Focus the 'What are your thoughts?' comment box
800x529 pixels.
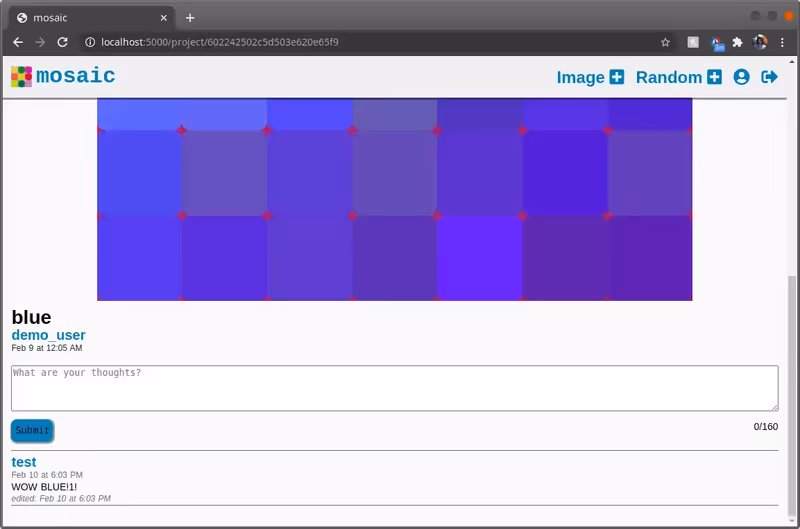(394, 388)
